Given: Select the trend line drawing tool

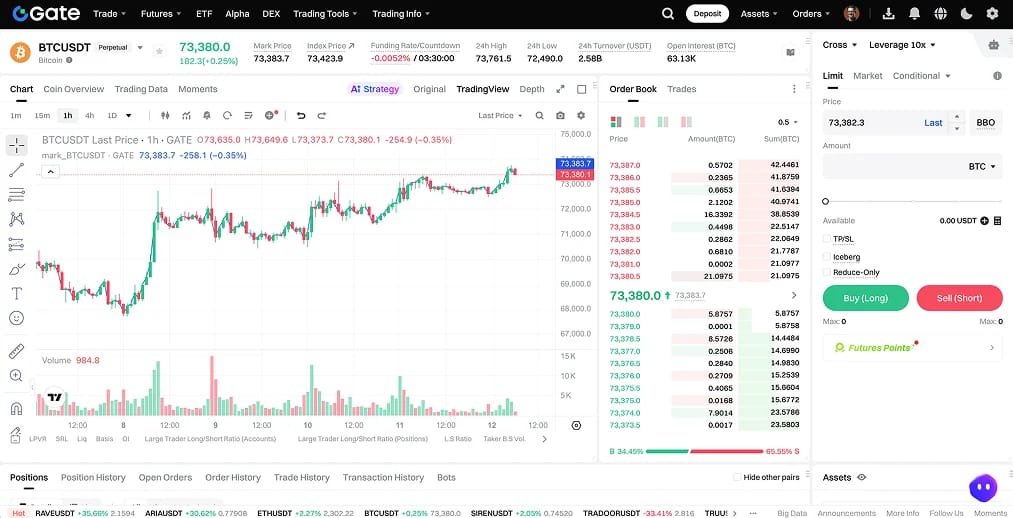Looking at the screenshot, I should (17, 171).
